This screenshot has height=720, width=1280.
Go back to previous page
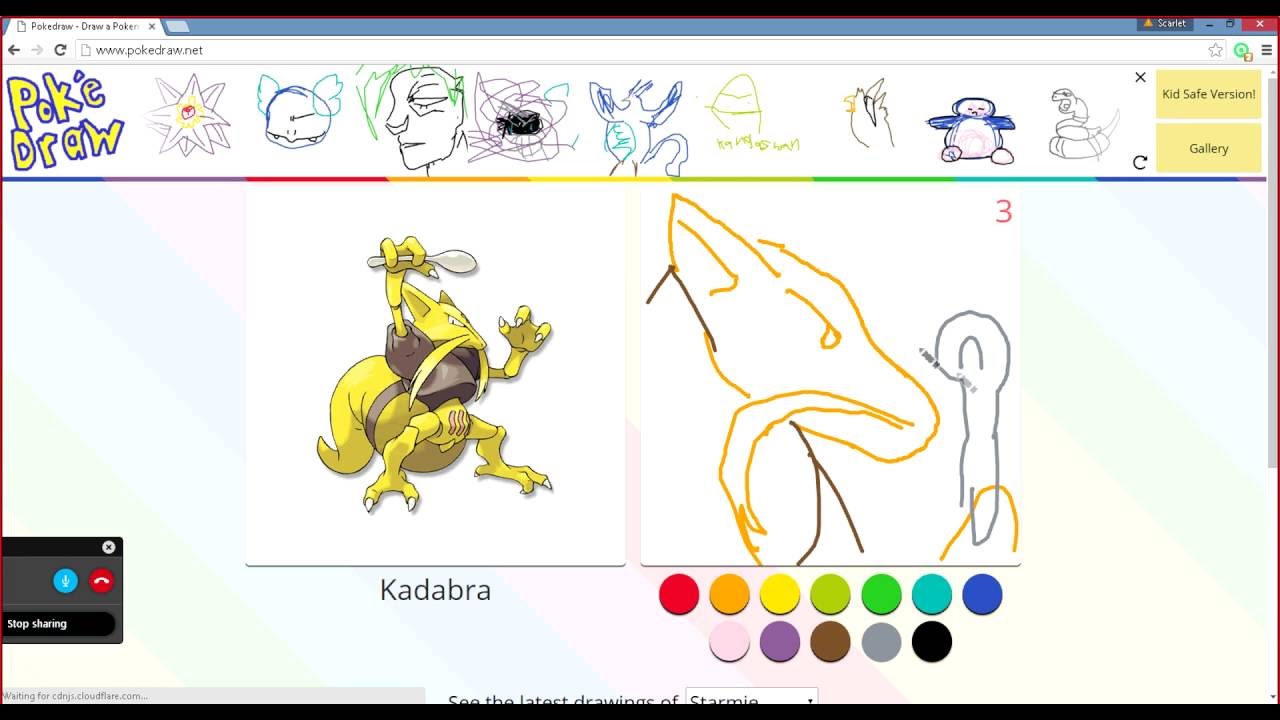pyautogui.click(x=14, y=50)
